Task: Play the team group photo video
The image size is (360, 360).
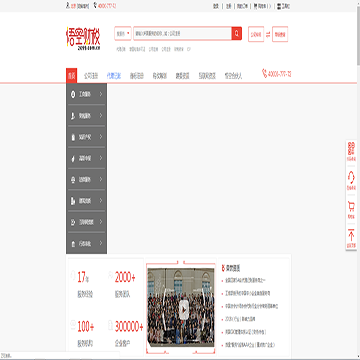Action: tap(184, 310)
